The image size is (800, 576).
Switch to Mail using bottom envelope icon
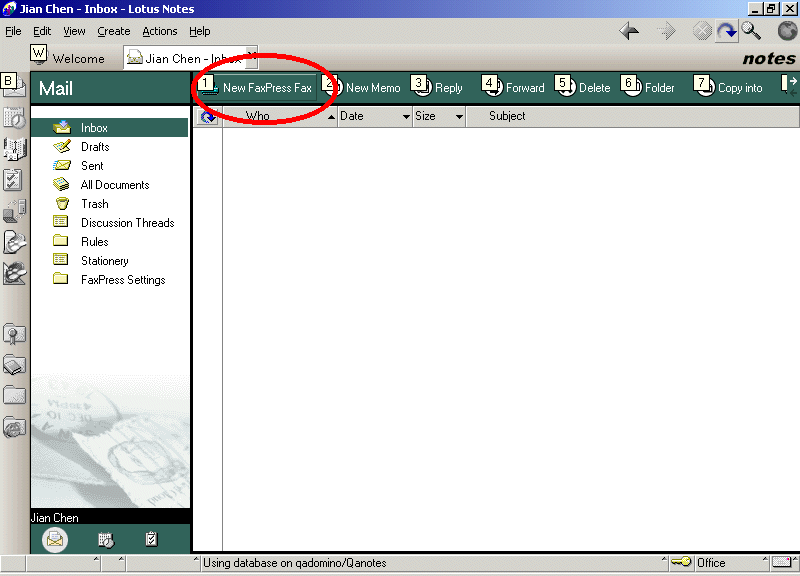click(x=55, y=539)
